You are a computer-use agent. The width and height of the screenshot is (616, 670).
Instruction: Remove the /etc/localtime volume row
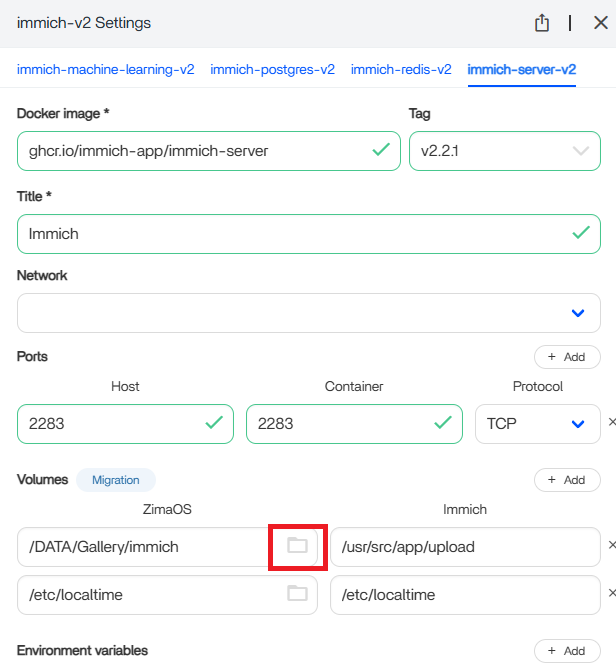pyautogui.click(x=611, y=594)
